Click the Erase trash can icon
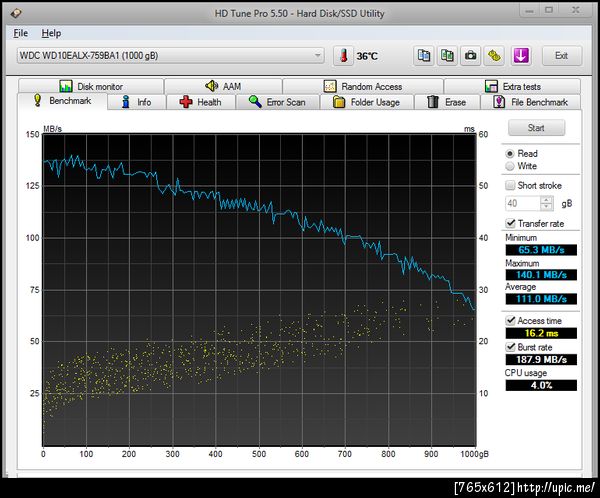 click(433, 102)
